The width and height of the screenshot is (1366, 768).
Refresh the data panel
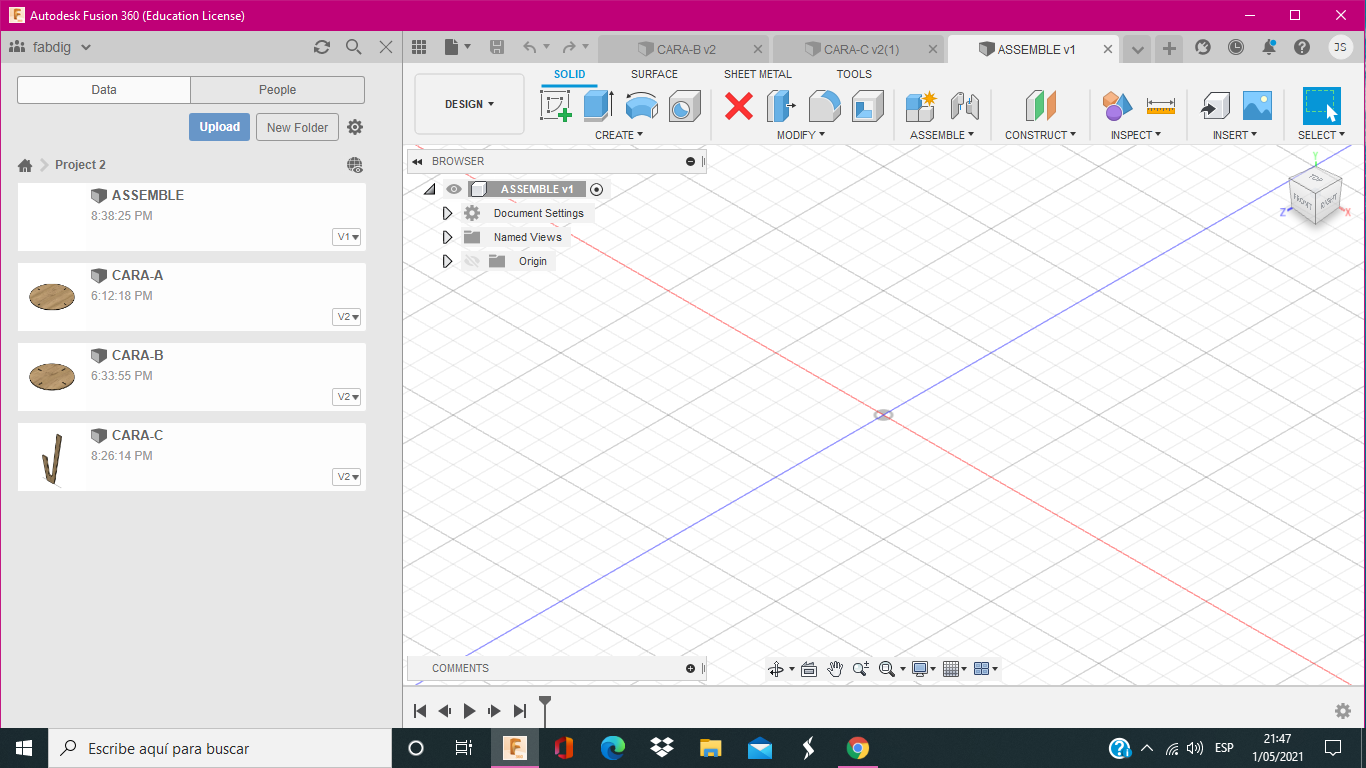point(322,47)
